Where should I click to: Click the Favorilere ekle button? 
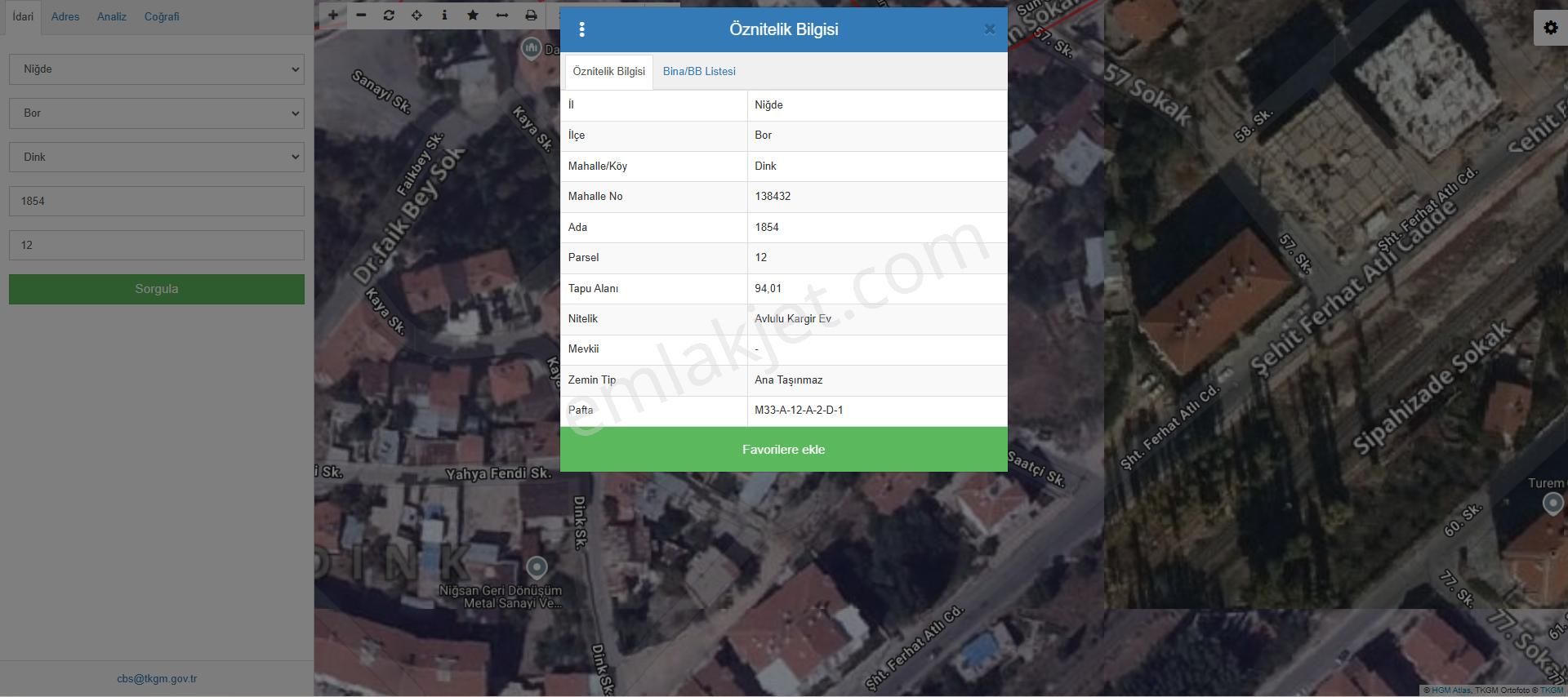(783, 450)
